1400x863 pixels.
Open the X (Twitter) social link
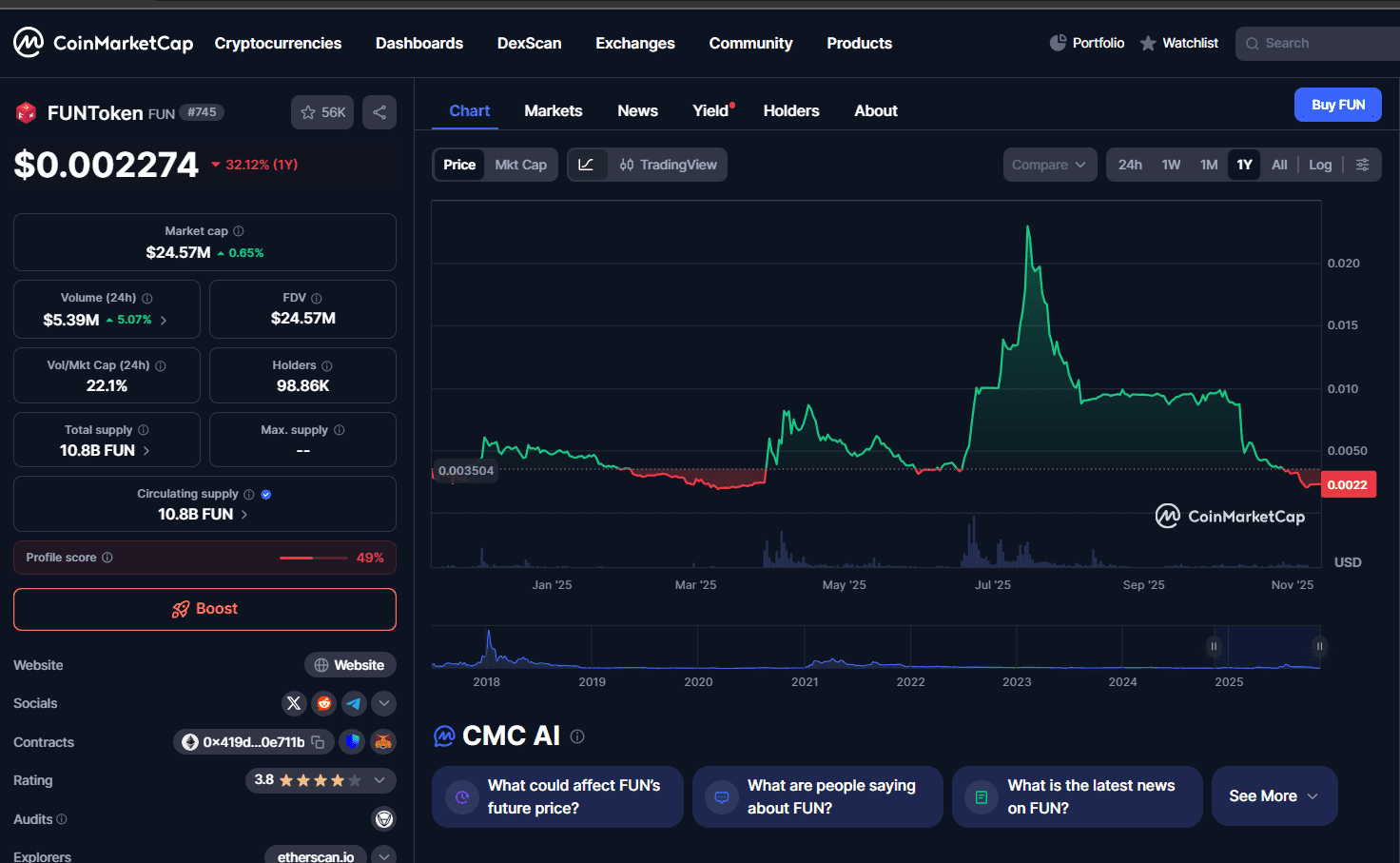point(294,703)
